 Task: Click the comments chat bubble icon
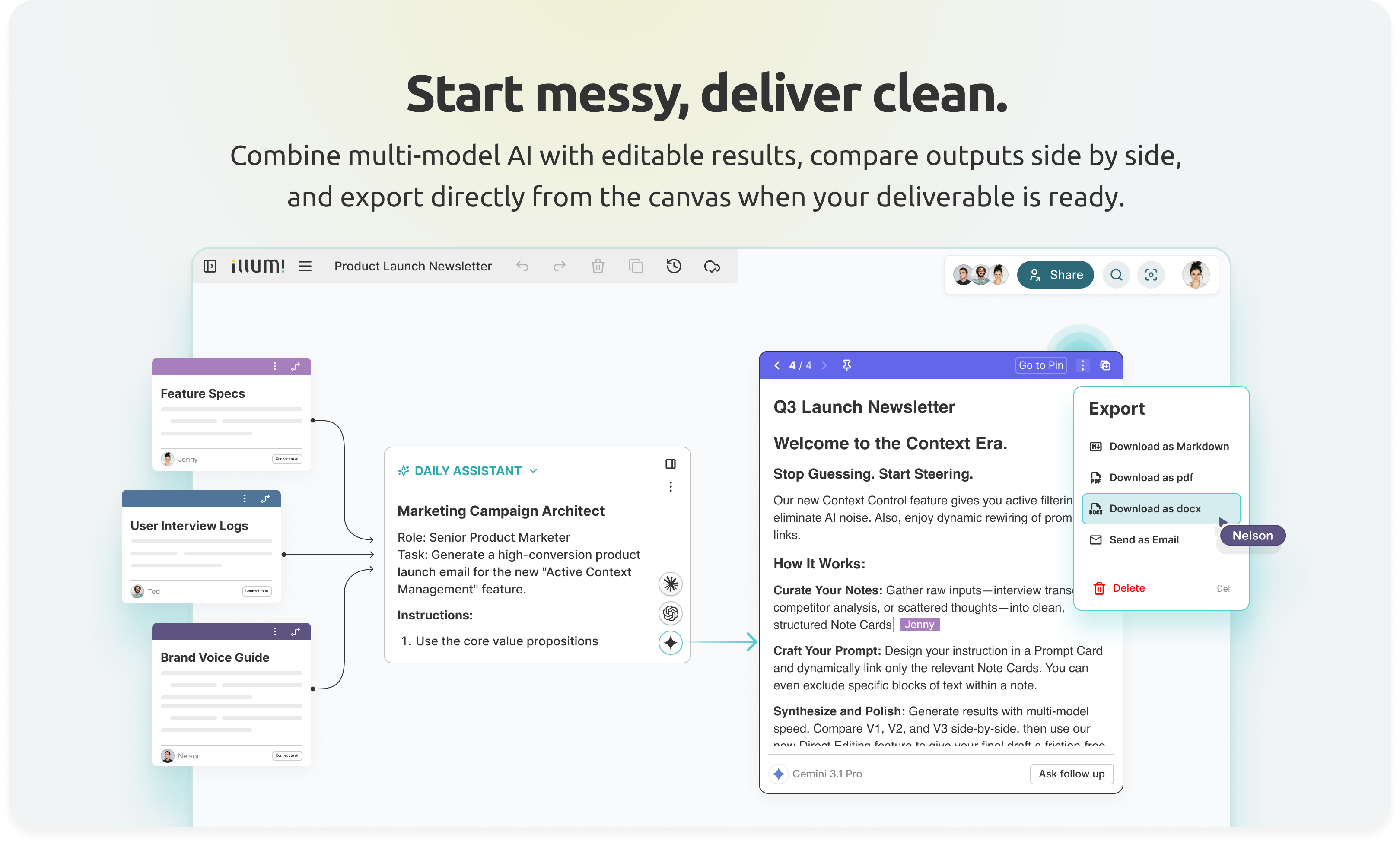711,266
